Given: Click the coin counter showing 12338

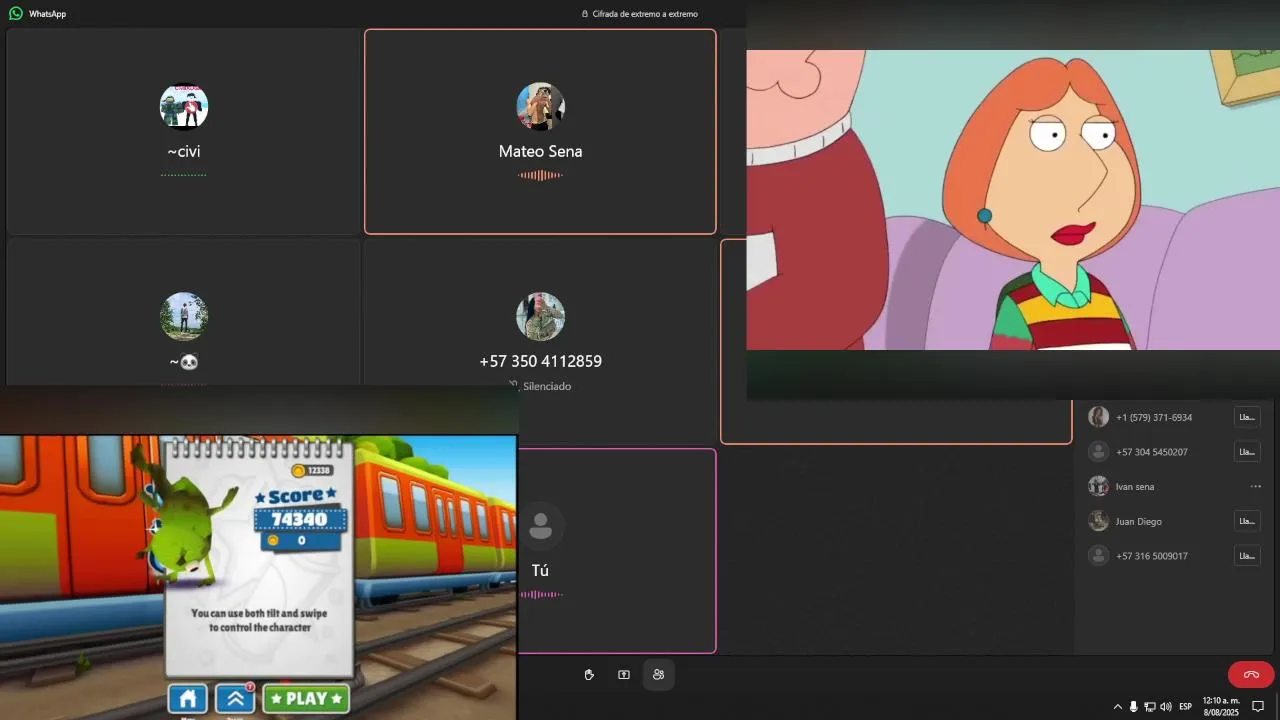Looking at the screenshot, I should 312,470.
